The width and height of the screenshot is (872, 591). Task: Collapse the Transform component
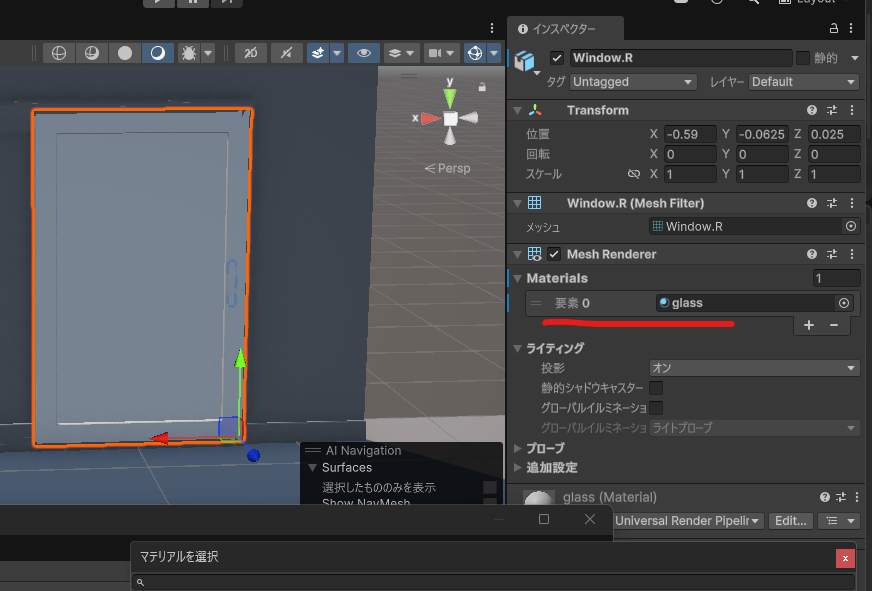click(x=517, y=111)
